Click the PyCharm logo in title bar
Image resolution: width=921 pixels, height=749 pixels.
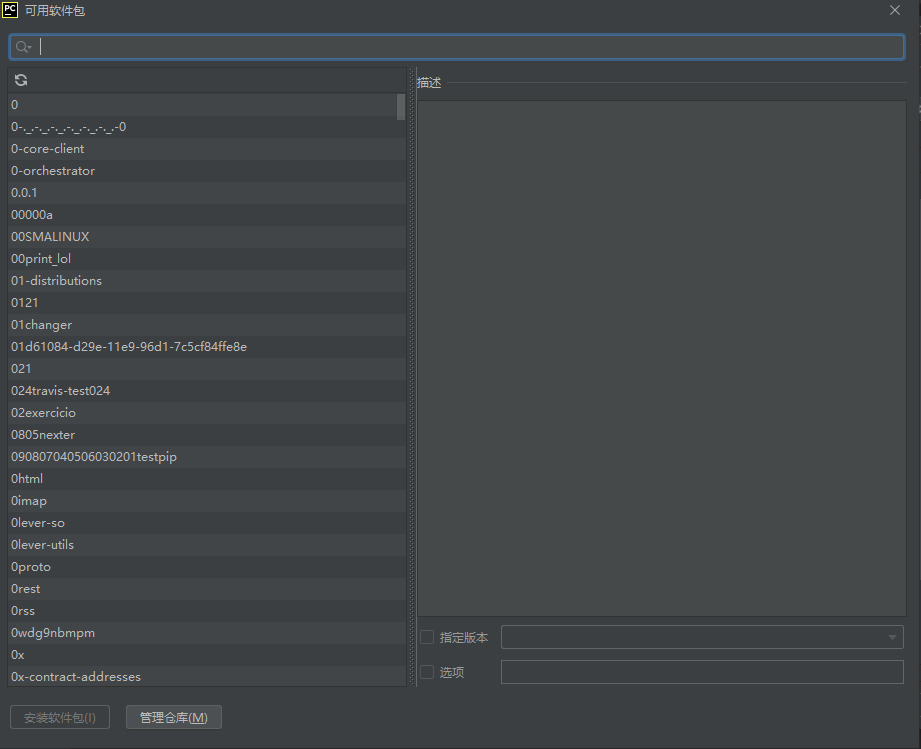[10, 10]
